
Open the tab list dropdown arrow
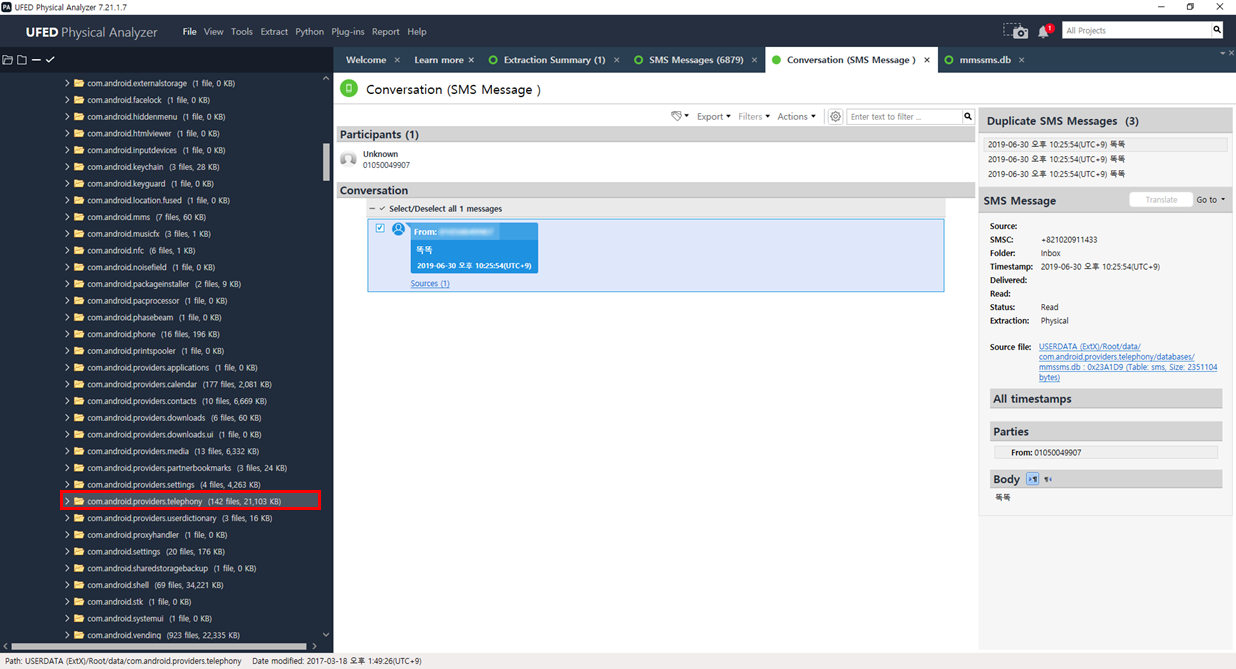tap(1223, 52)
